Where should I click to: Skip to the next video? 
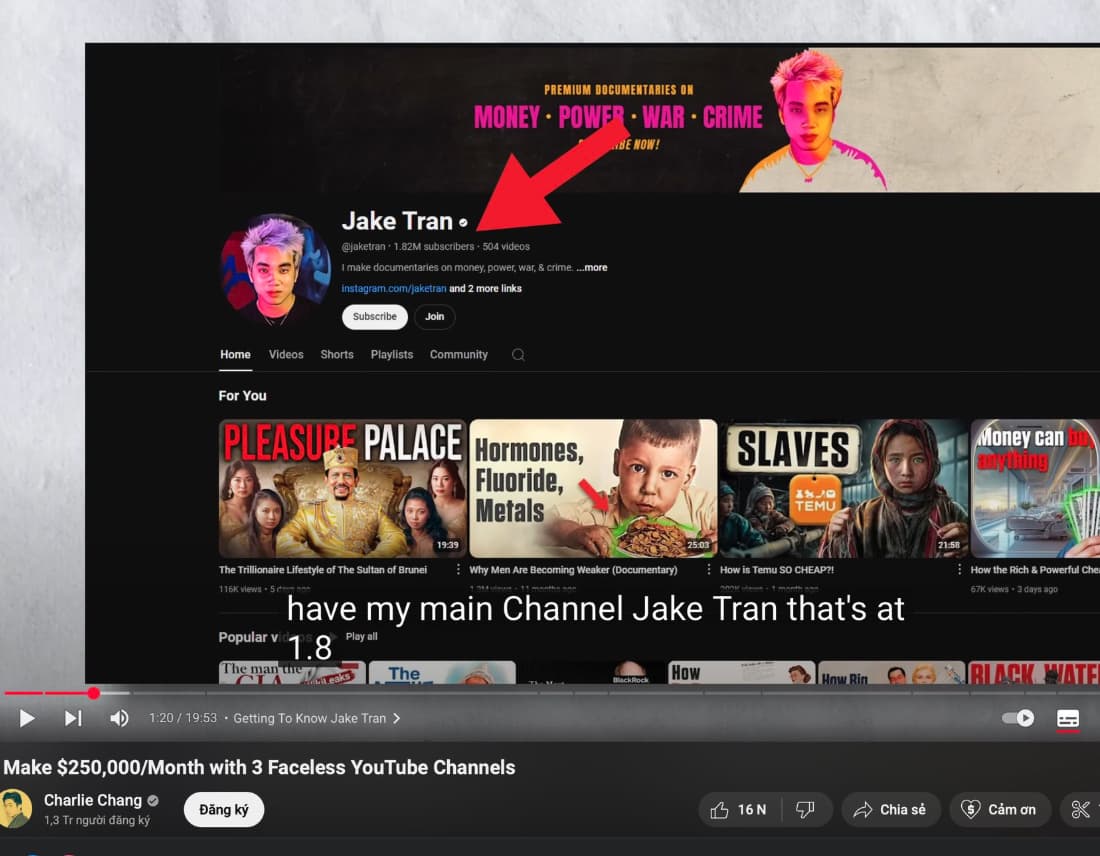73,718
